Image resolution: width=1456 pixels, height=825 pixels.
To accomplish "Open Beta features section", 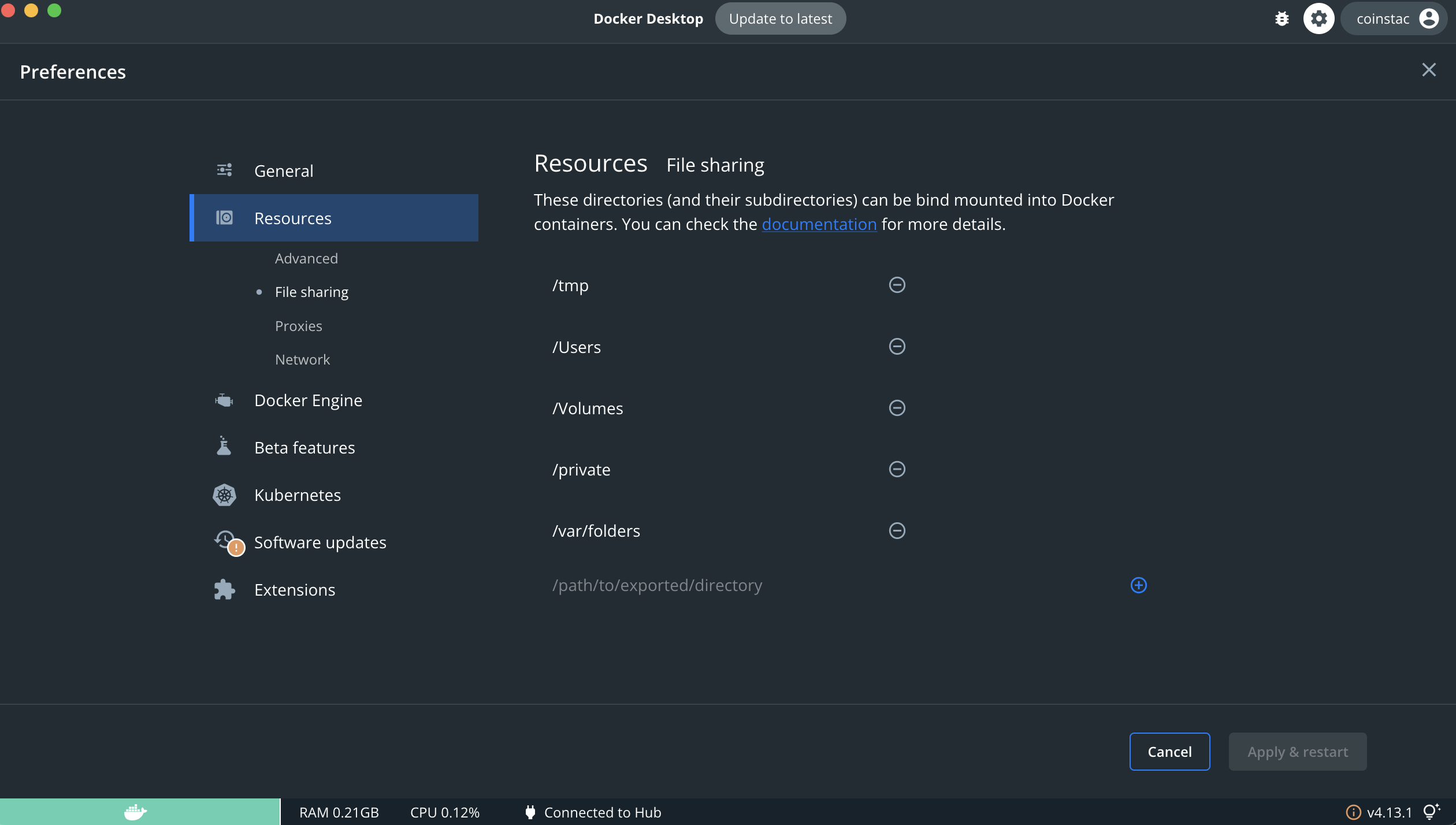I will [334, 448].
